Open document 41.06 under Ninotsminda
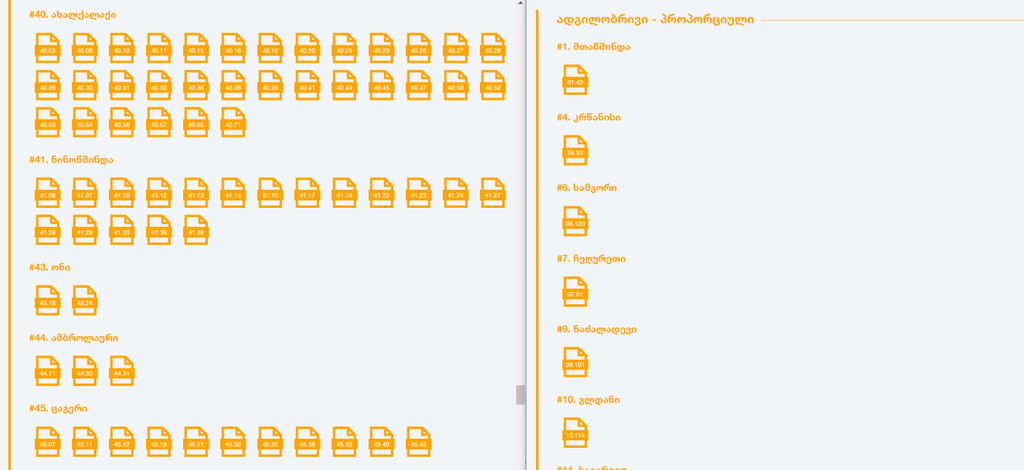Image resolution: width=1024 pixels, height=470 pixels. point(48,193)
